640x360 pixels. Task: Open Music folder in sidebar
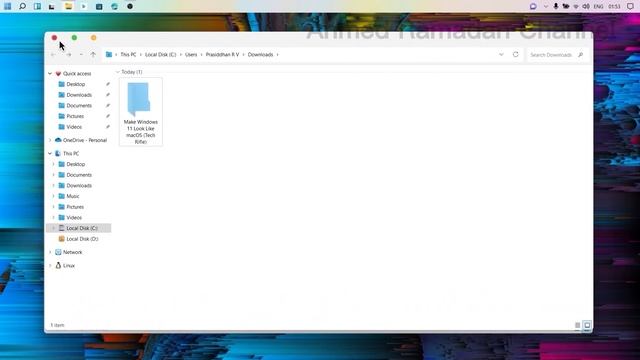coord(73,196)
